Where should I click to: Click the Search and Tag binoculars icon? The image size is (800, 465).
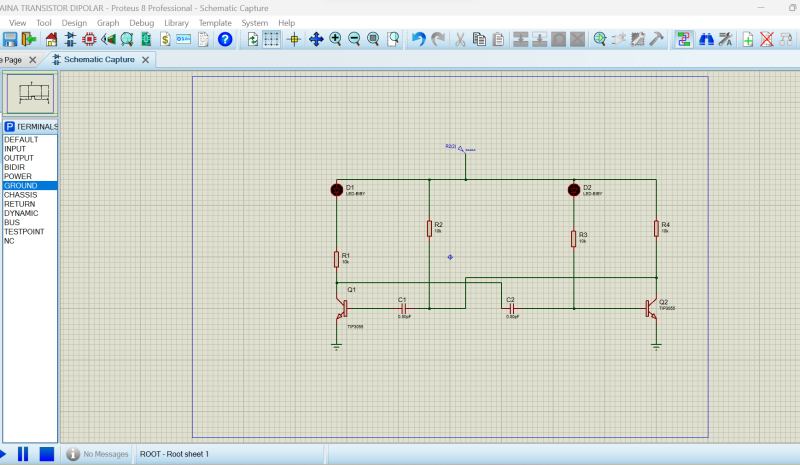click(705, 40)
